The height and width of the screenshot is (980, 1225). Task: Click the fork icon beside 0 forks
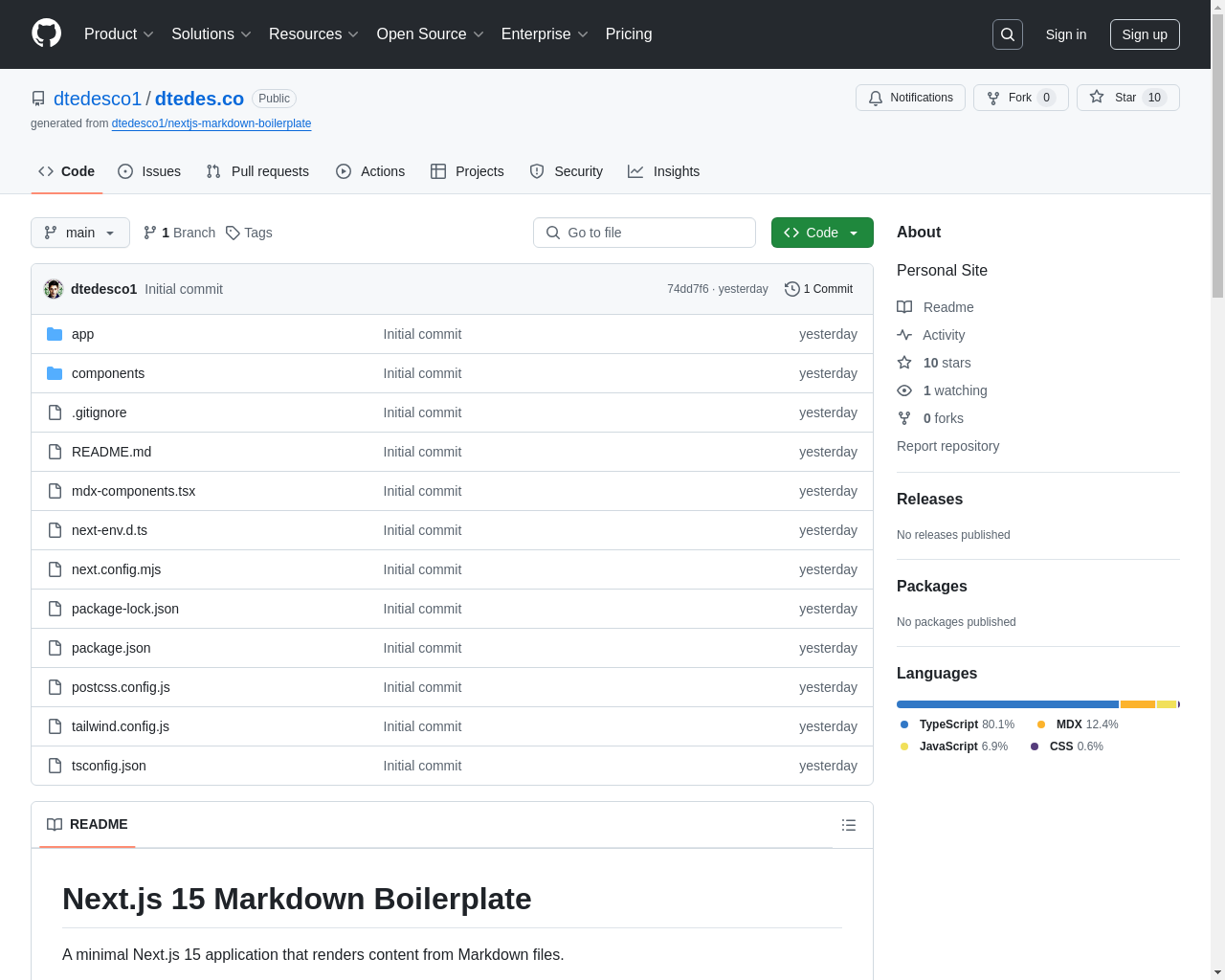904,418
